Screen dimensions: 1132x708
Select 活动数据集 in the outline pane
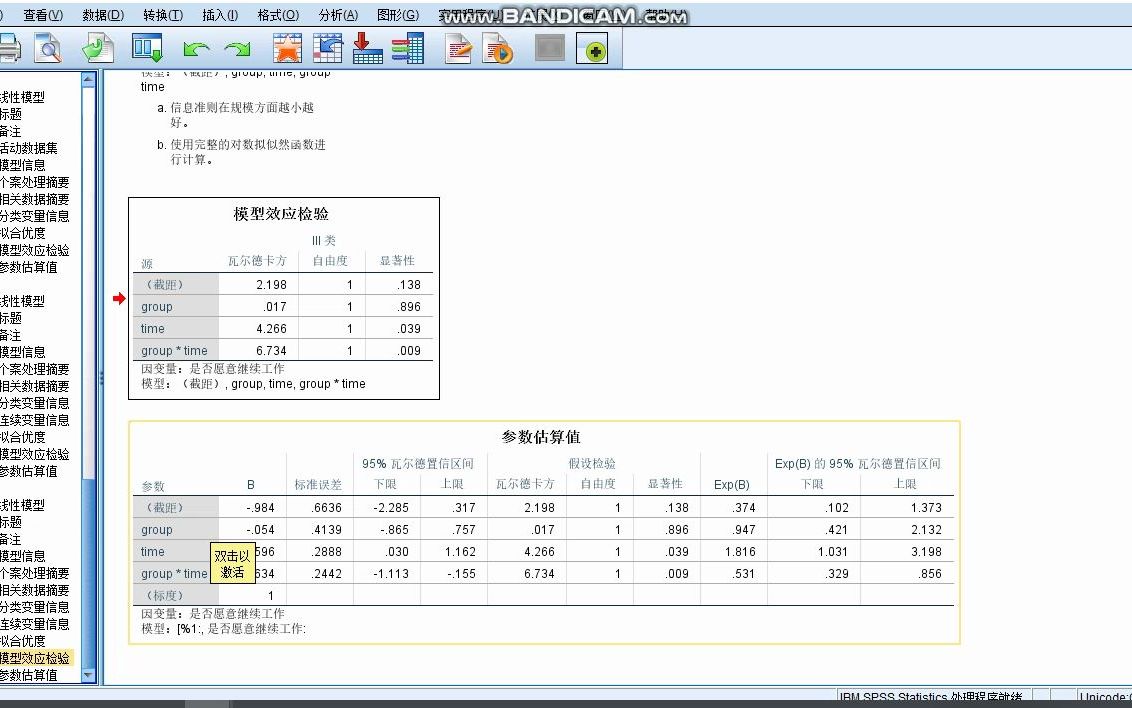coord(35,148)
